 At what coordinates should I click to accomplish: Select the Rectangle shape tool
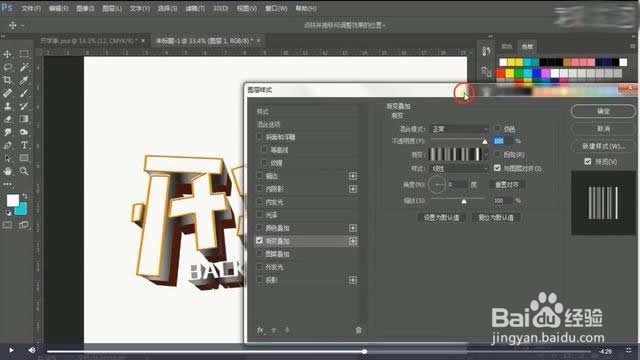click(x=24, y=158)
